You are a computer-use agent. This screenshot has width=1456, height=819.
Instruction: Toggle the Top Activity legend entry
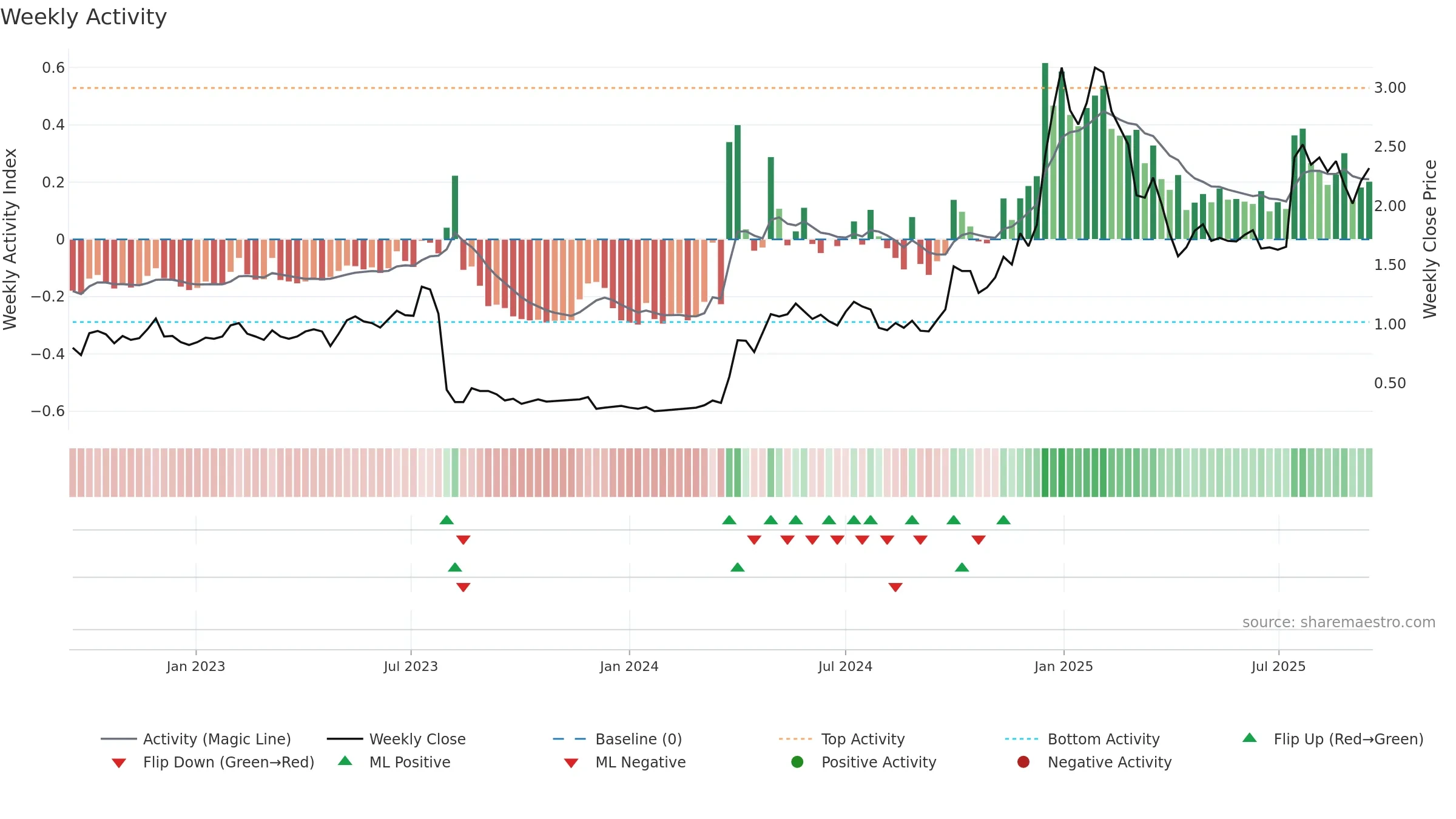tap(841, 739)
